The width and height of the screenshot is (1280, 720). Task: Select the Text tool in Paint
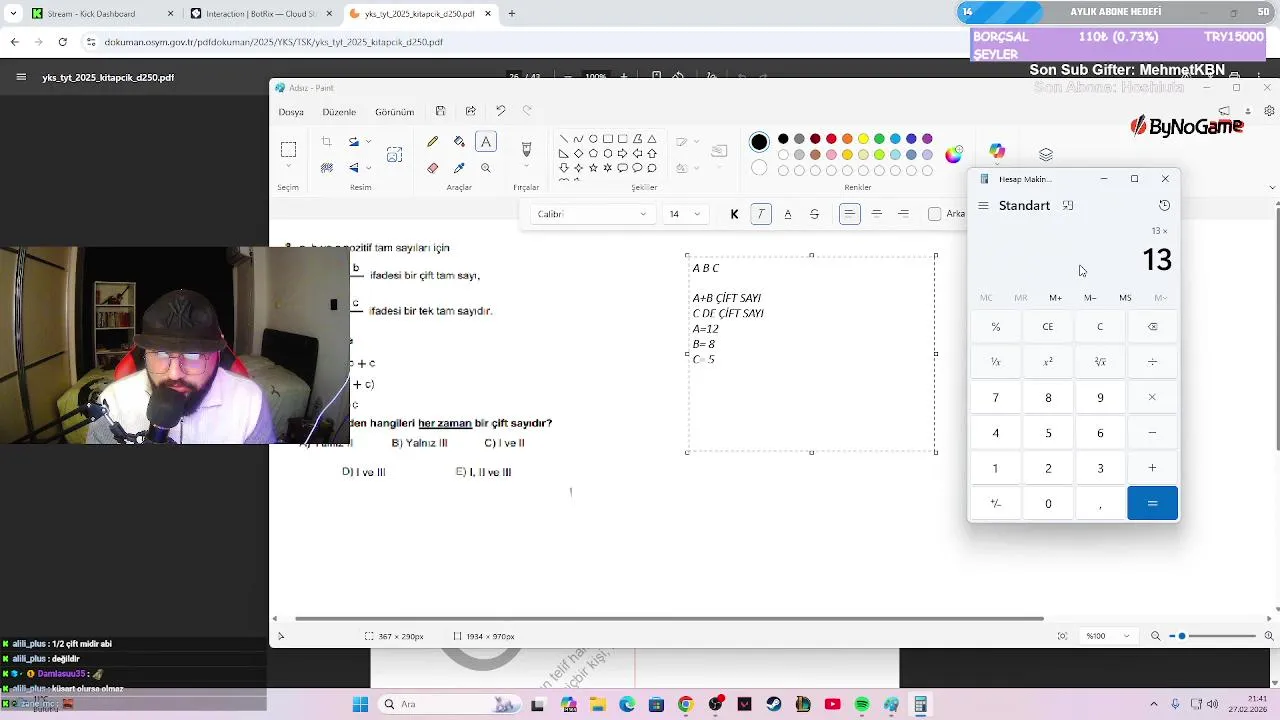486,142
